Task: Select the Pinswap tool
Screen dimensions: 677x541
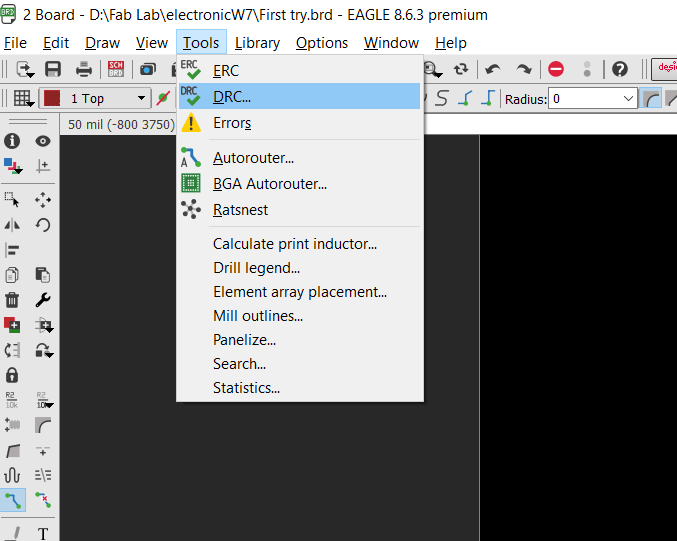Action: tap(12, 350)
